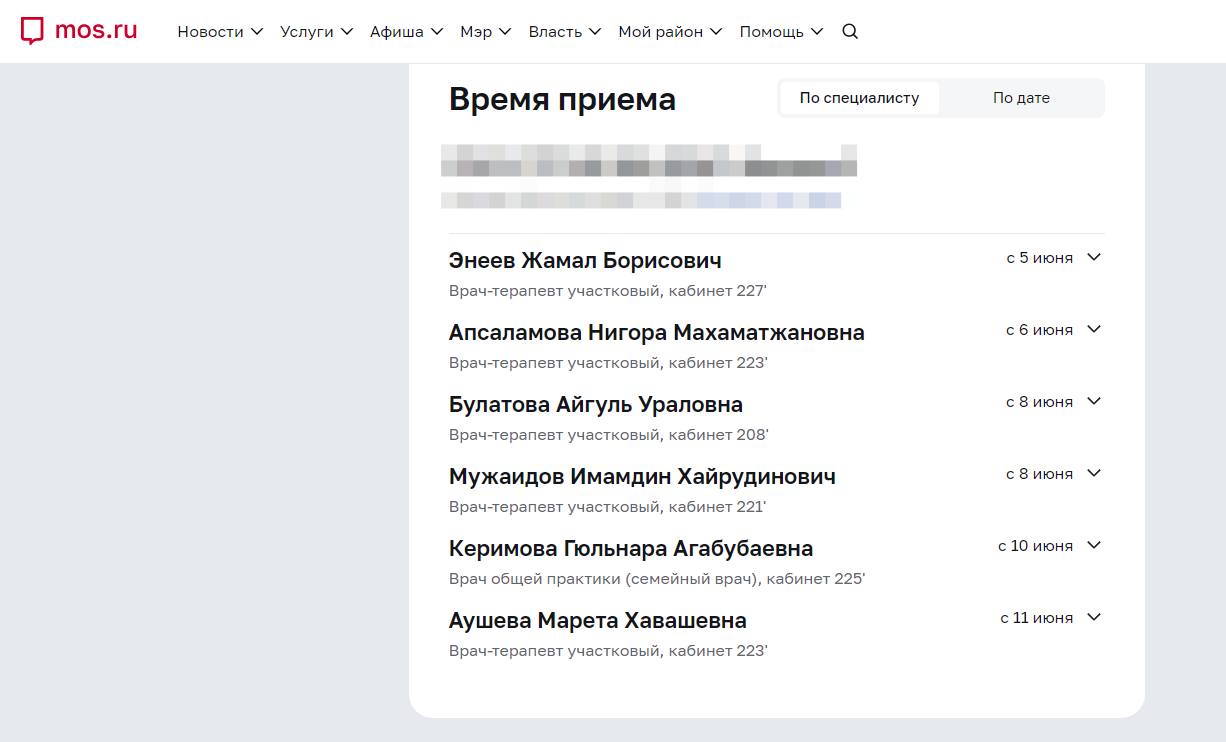Expand schedule for Аушева Марета Хавашевна
The image size is (1226, 742).
point(1093,617)
